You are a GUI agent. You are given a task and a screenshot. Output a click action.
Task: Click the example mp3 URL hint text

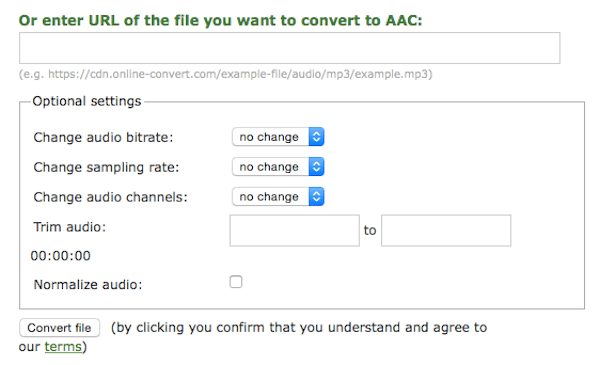[x=226, y=74]
